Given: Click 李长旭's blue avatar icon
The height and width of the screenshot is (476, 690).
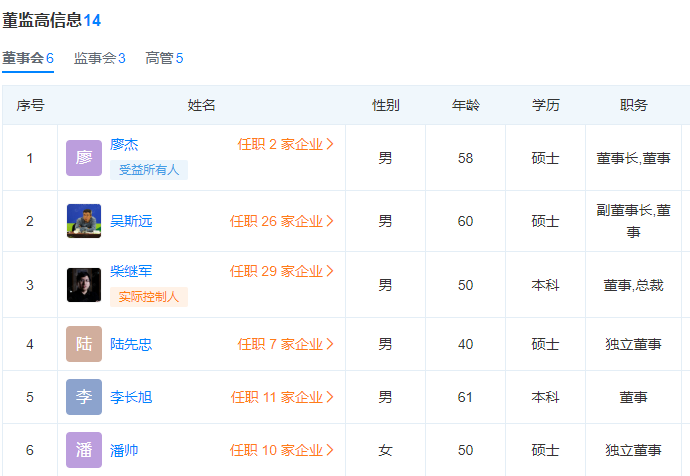Looking at the screenshot, I should (84, 397).
